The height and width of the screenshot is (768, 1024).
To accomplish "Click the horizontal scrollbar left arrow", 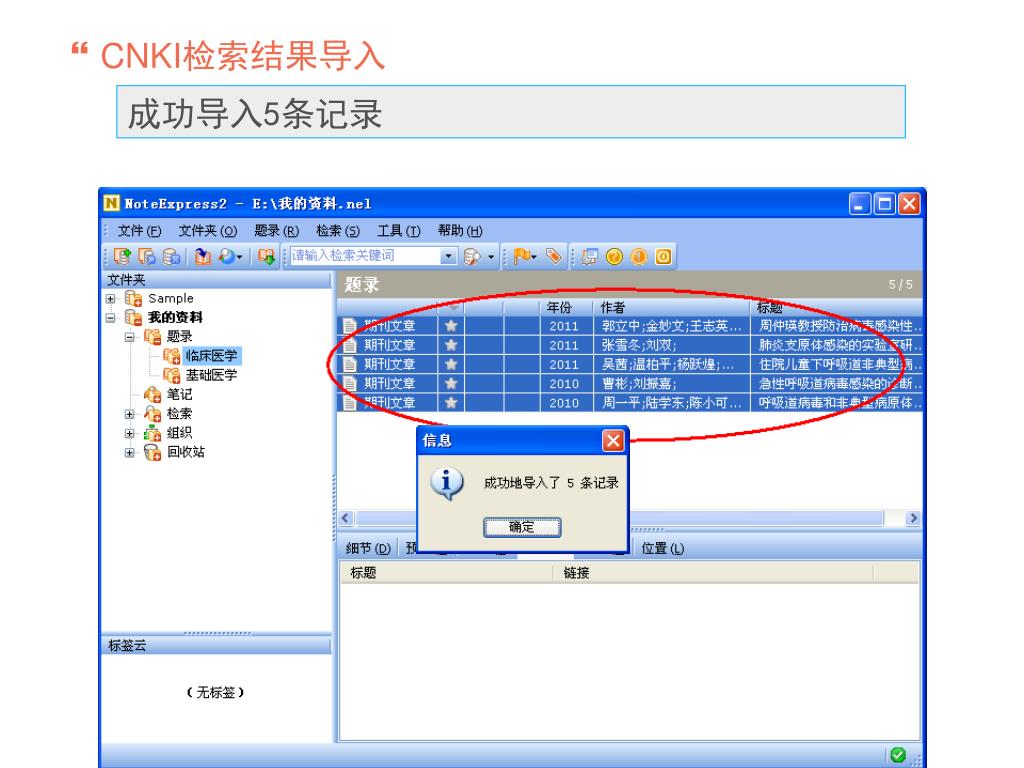I will click(346, 518).
